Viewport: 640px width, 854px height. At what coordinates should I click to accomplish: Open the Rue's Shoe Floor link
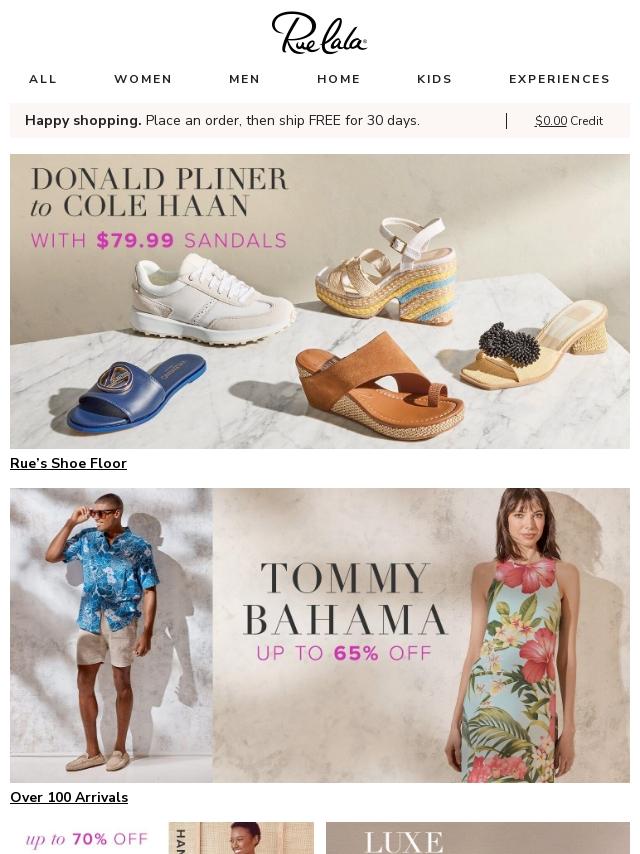tap(69, 463)
